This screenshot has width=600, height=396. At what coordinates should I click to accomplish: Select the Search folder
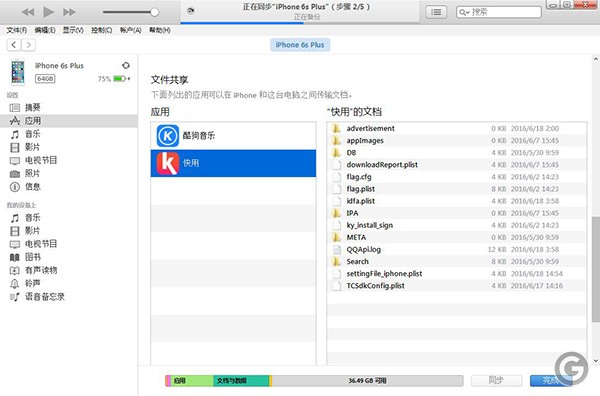click(x=457, y=262)
